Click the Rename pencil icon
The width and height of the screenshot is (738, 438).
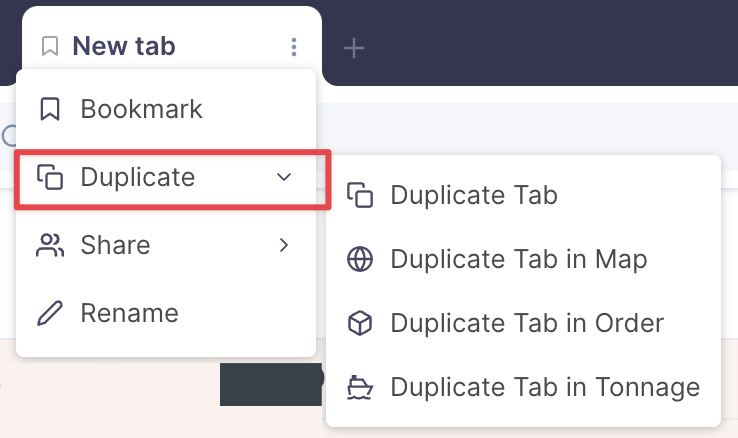point(50,313)
